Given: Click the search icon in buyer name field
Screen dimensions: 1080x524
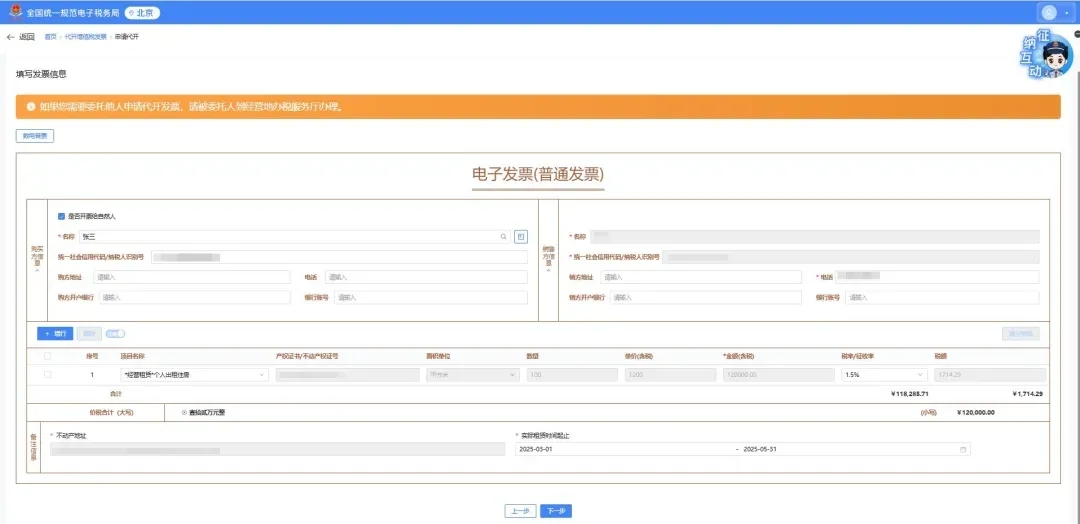Looking at the screenshot, I should [x=504, y=237].
